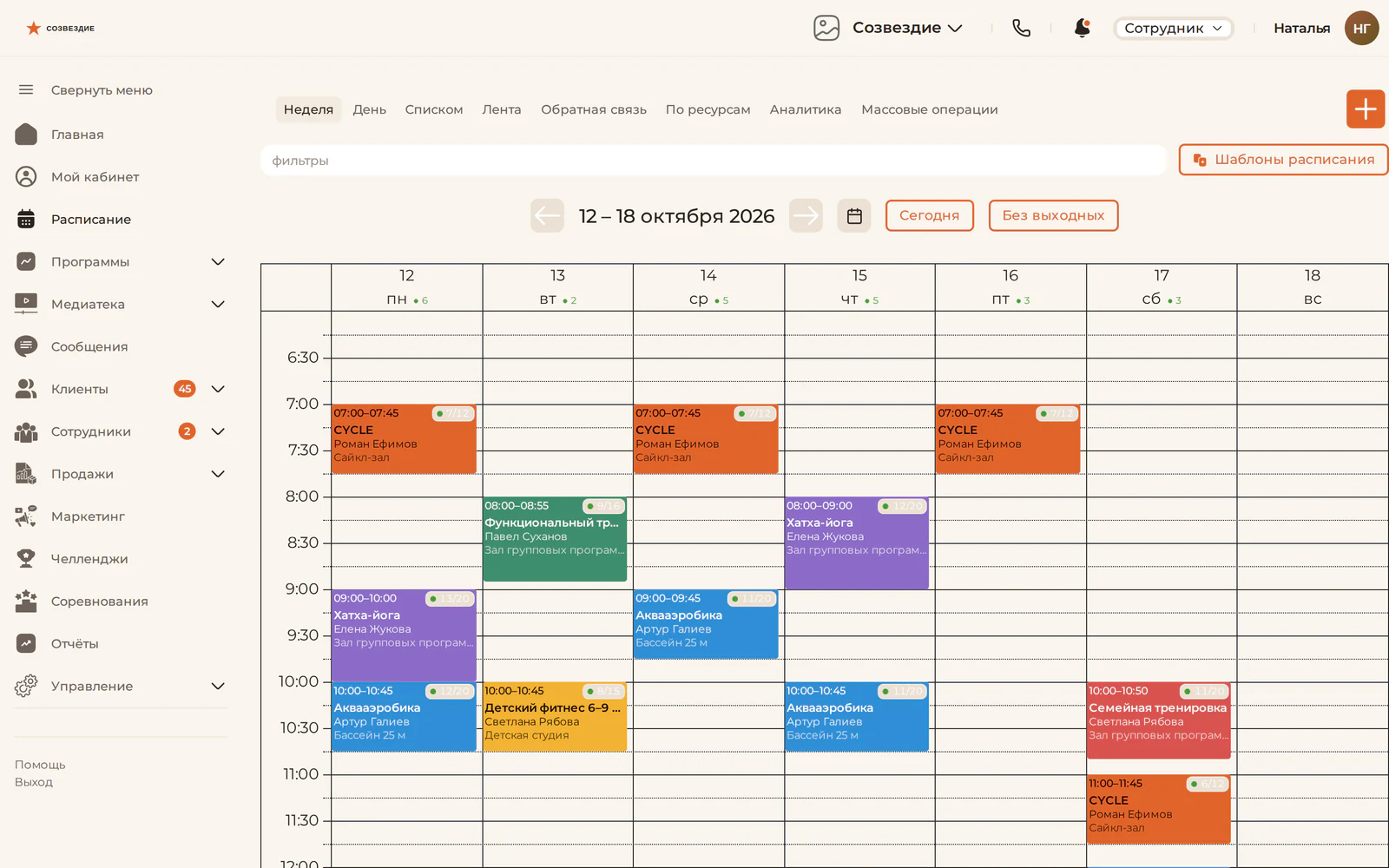Open the Сотрудник role dropdown
The image size is (1389, 868).
pyautogui.click(x=1174, y=28)
